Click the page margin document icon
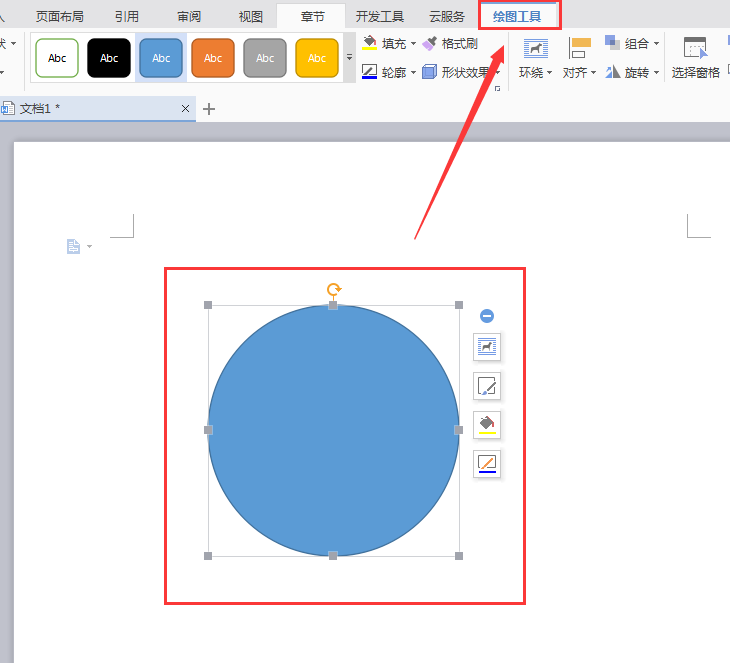This screenshot has height=663, width=730. click(73, 246)
